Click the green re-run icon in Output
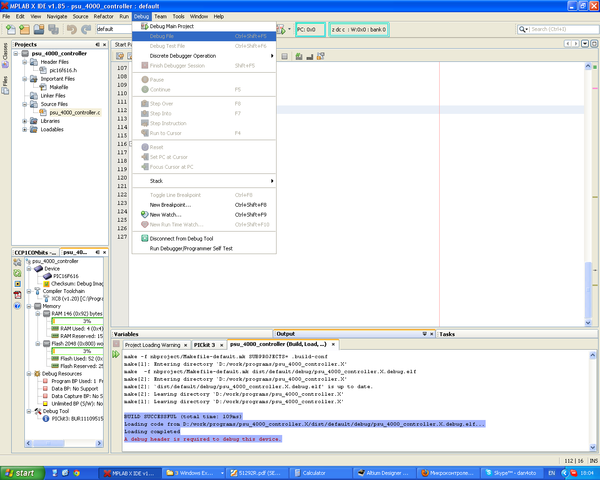Viewport: 600px width, 480px height. point(116,354)
